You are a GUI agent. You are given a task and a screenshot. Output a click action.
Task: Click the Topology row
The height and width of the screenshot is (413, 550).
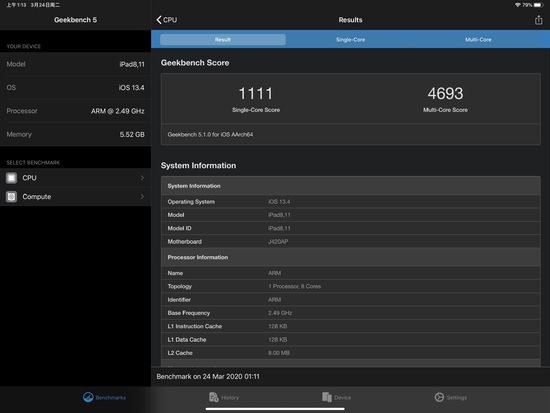(350, 286)
